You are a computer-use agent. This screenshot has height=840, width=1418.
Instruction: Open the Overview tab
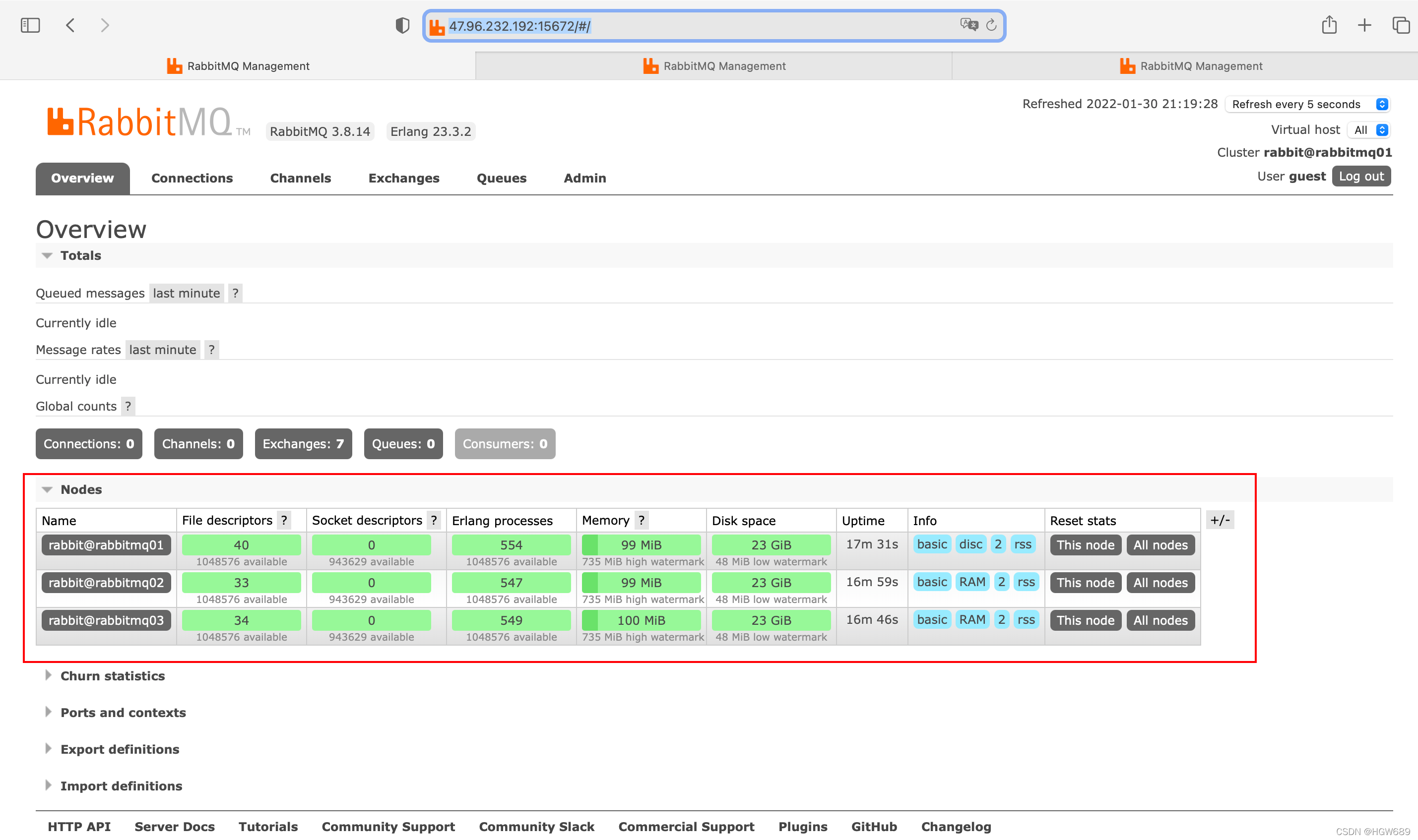point(83,179)
